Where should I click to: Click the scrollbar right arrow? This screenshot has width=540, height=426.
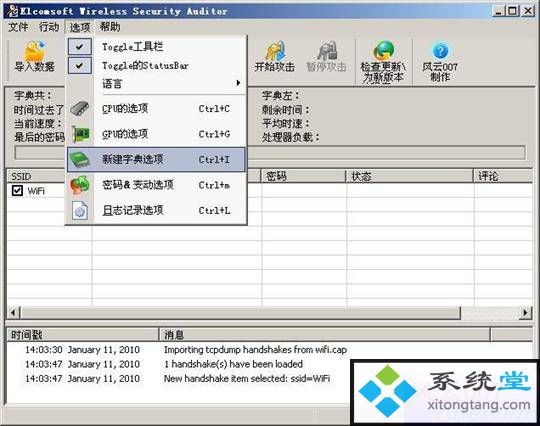[526, 313]
